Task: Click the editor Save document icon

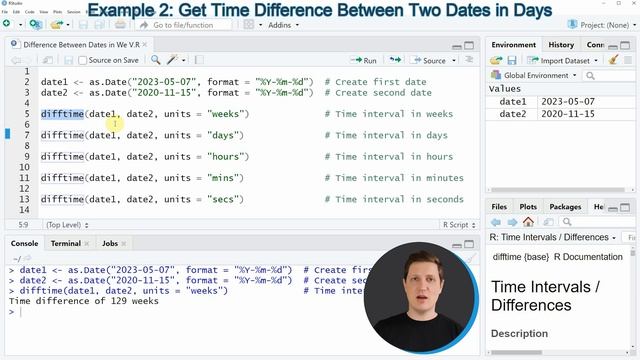Action: (x=69, y=60)
